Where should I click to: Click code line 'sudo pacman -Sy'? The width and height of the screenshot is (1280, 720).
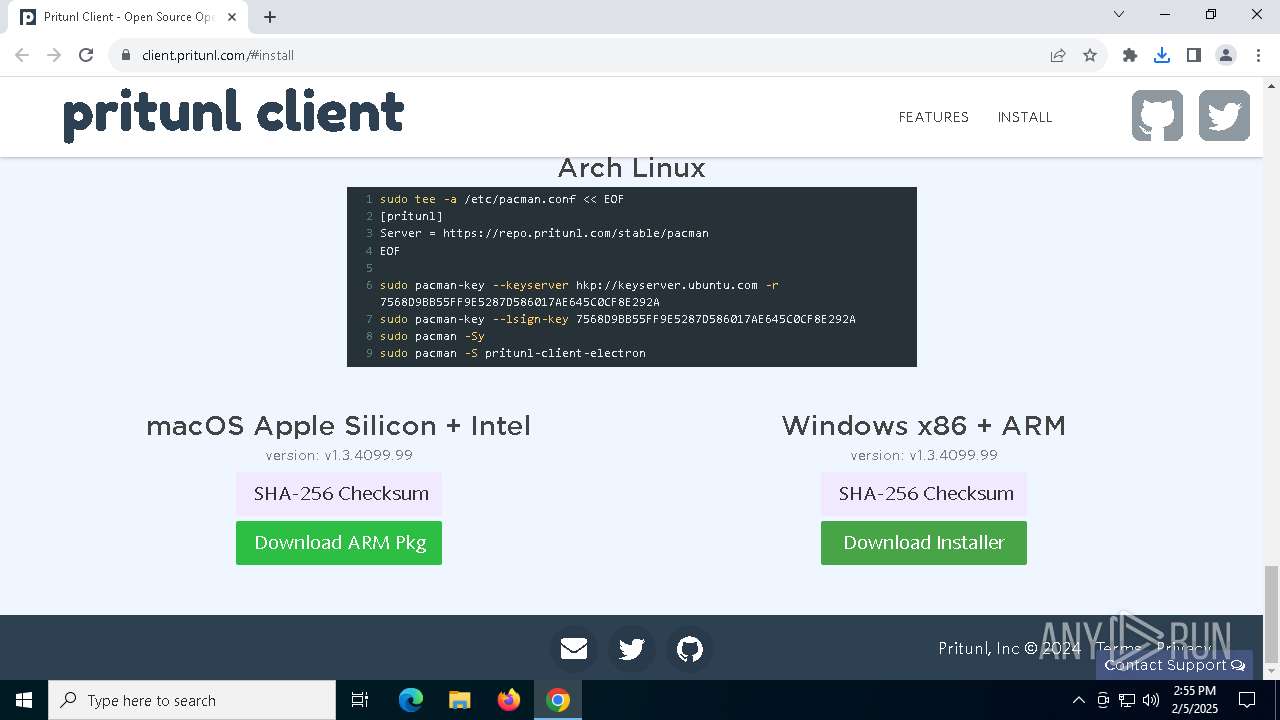pyautogui.click(x=432, y=336)
